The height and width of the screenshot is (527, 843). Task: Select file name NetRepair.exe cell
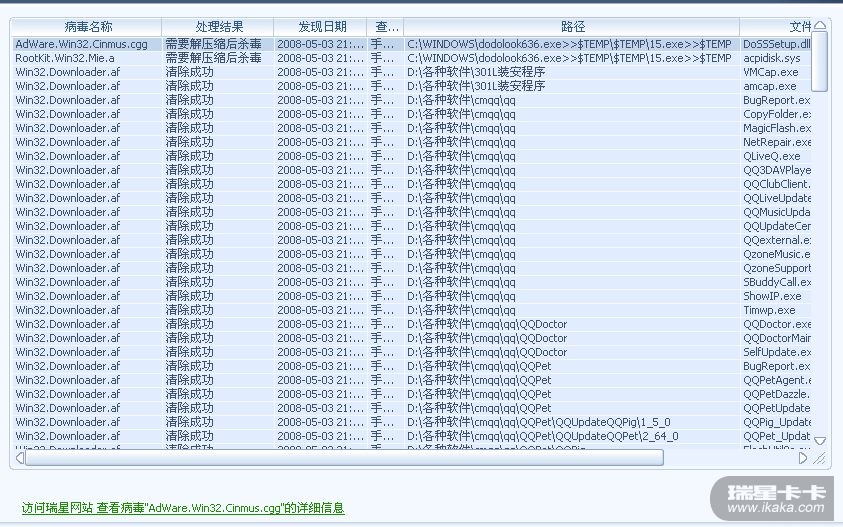[x=776, y=142]
